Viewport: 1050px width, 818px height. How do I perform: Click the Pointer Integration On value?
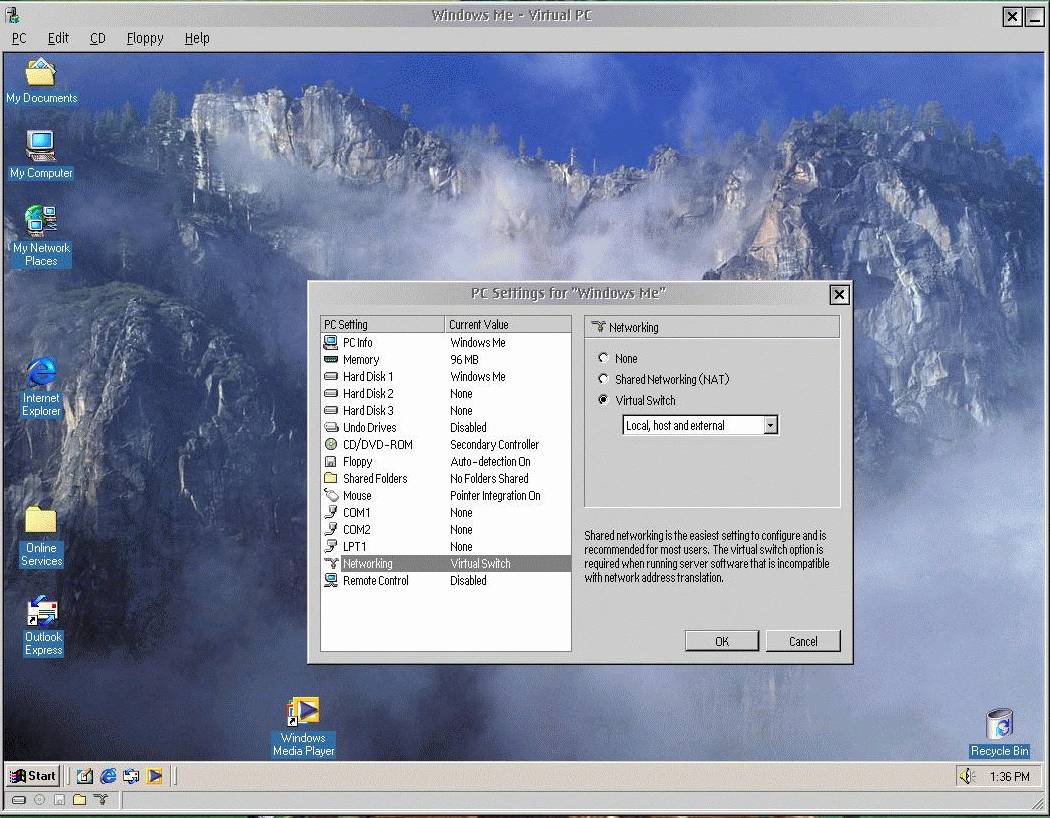click(x=495, y=495)
